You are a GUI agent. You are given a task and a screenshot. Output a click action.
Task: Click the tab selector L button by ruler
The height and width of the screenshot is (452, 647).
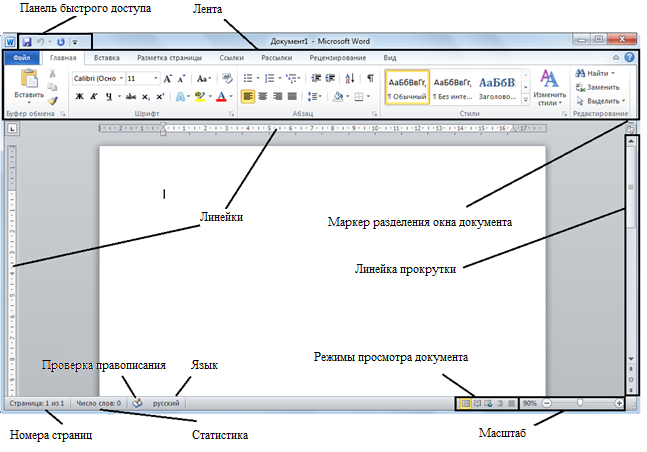[x=12, y=129]
